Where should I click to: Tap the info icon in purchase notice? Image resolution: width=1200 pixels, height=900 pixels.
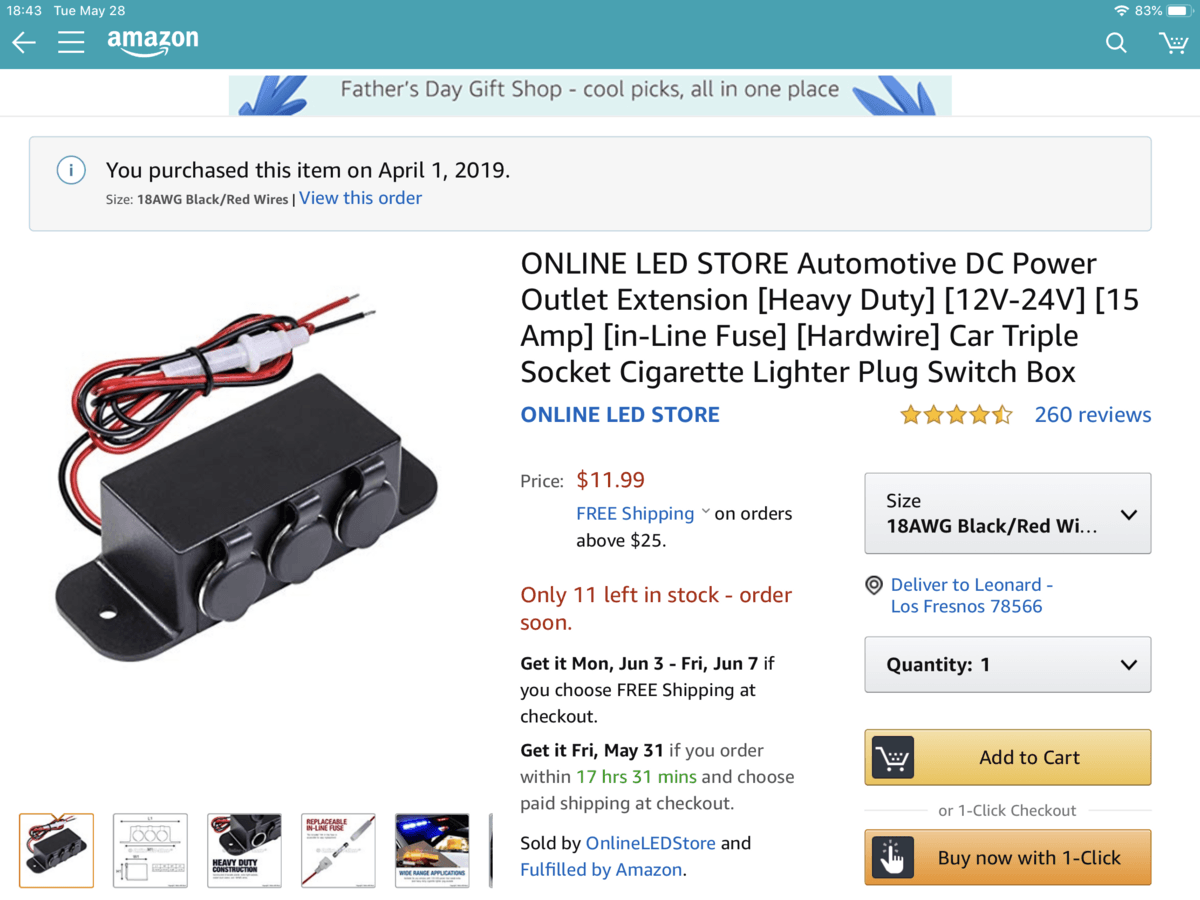coord(70,171)
